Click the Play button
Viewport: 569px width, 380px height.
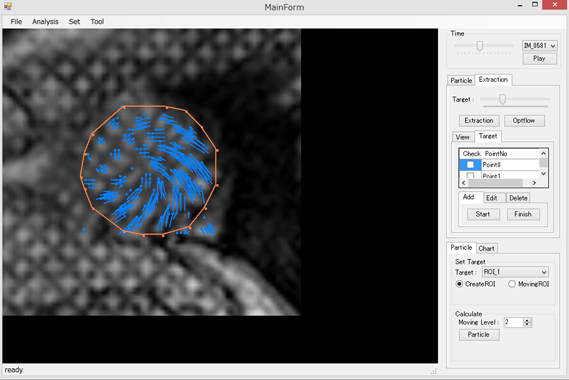point(540,58)
